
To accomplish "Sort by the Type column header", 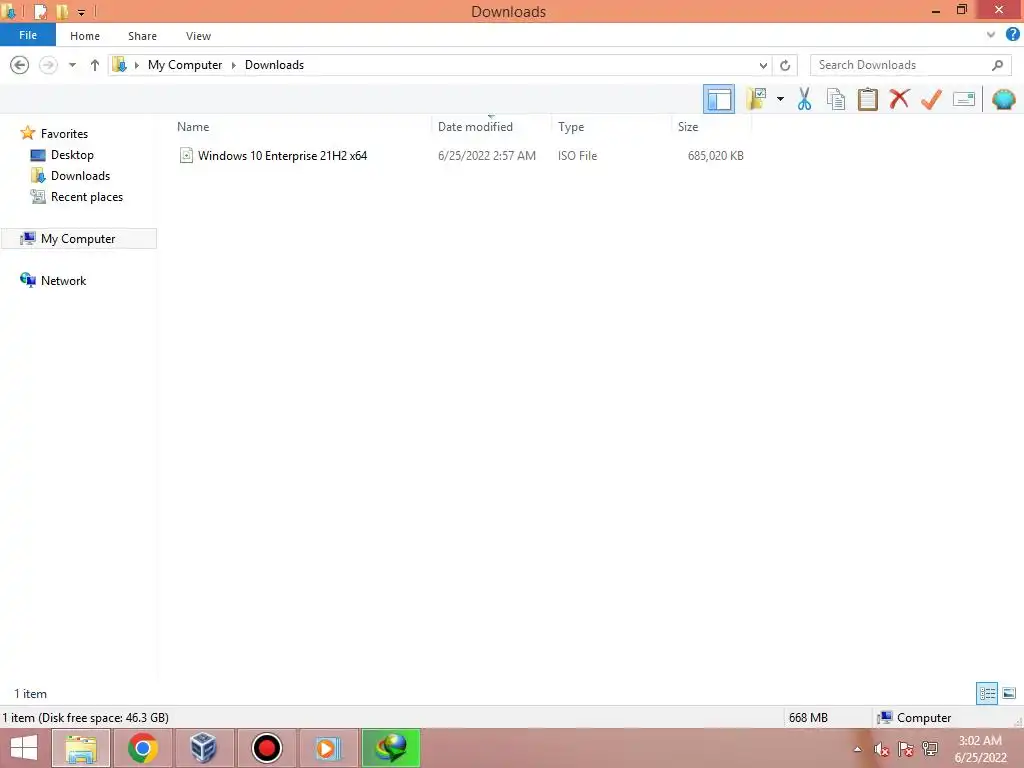I will (x=571, y=127).
